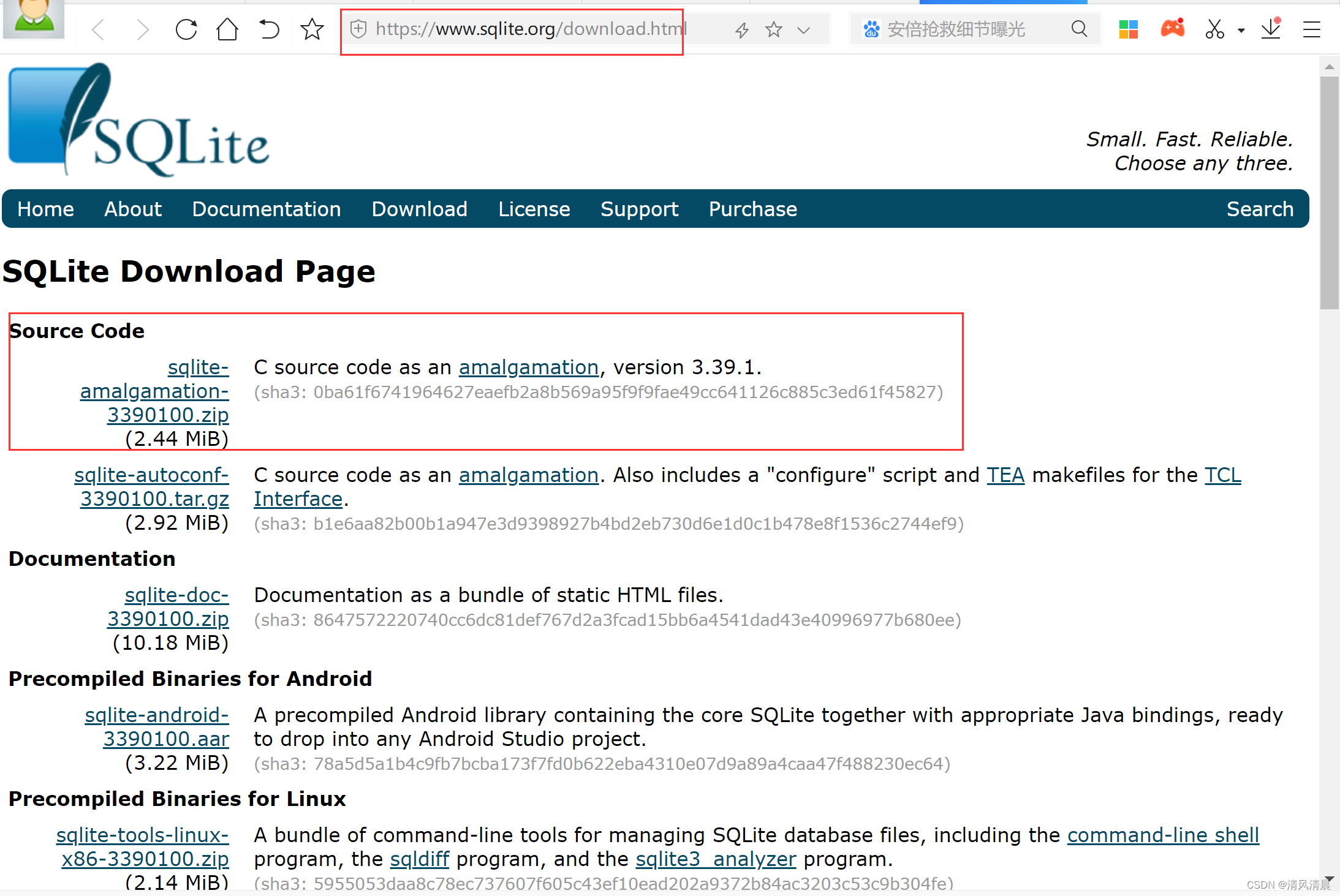Click the lightning speed-mode icon

click(x=742, y=29)
